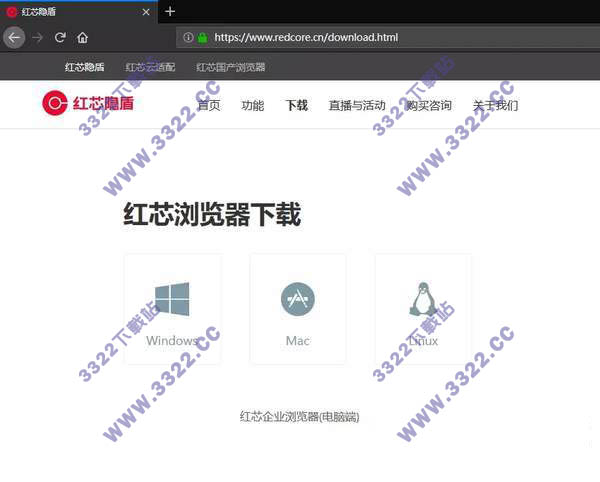The image size is (600, 482).
Task: Open 购买咨询 navigation item
Action: [x=429, y=106]
